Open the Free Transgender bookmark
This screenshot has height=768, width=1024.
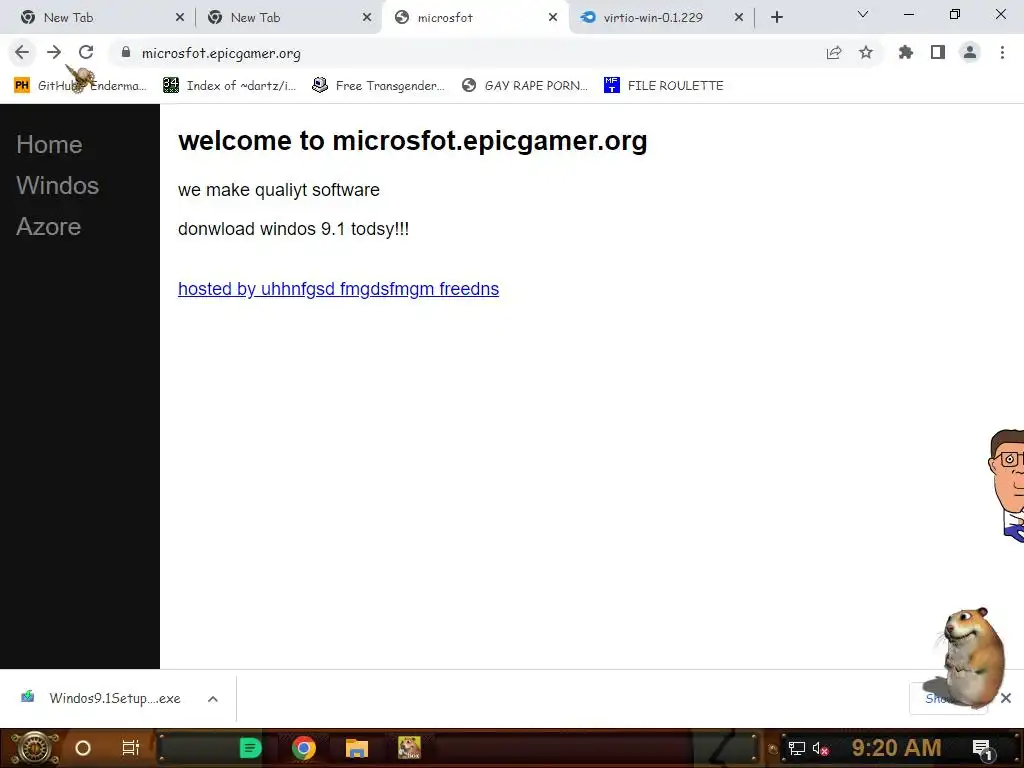pos(378,86)
